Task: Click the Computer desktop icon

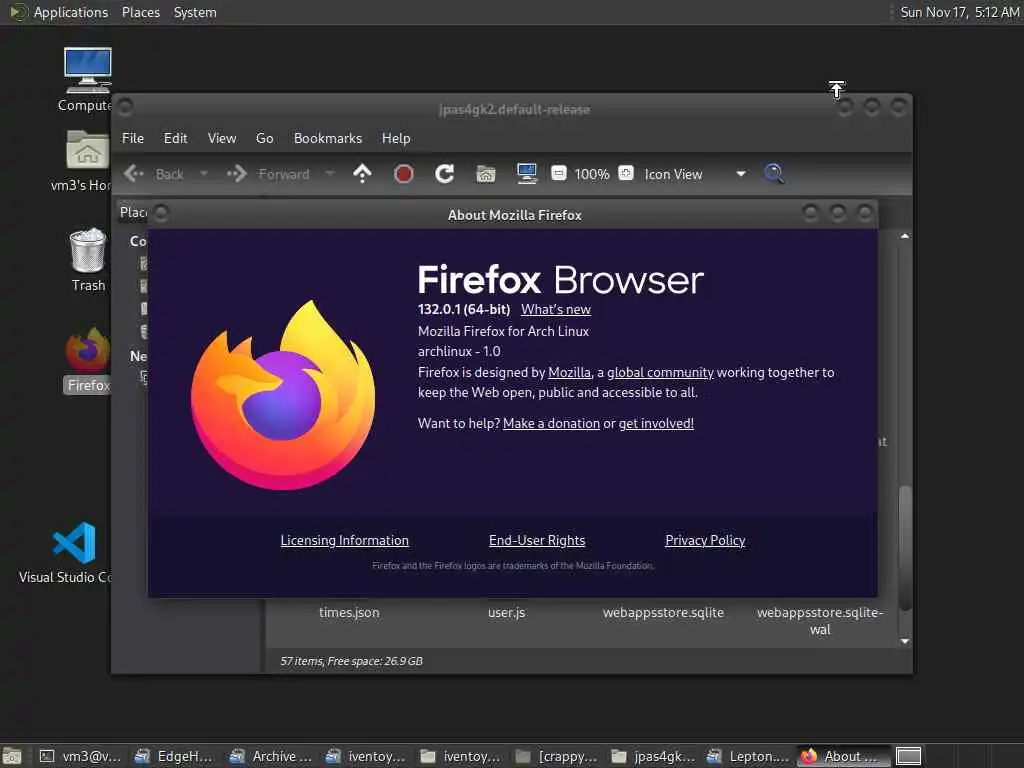Action: (88, 71)
